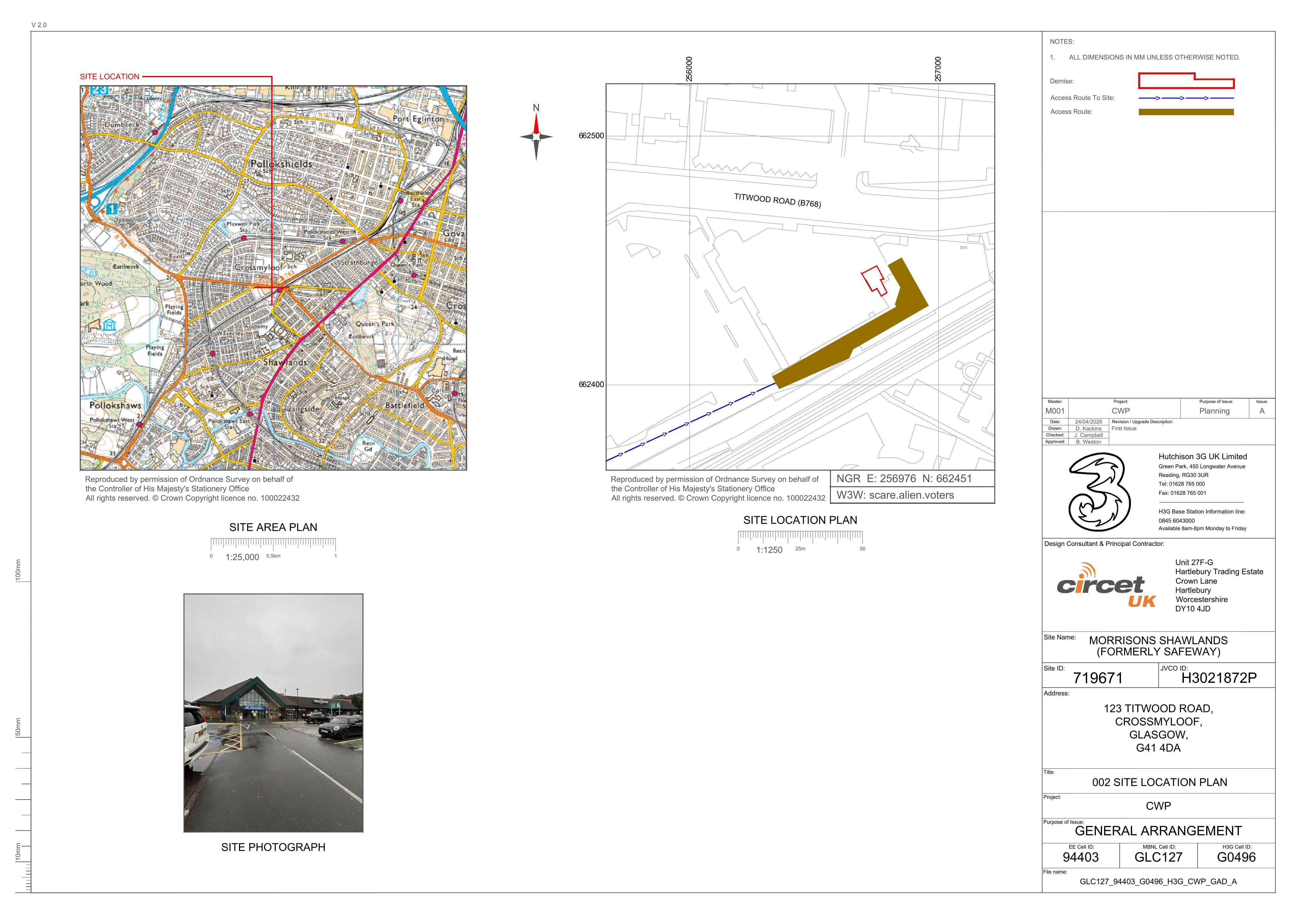This screenshot has height=924, width=1307.
Task: Click the SITE LOCATION PLAN title under the map
Action: click(x=800, y=520)
